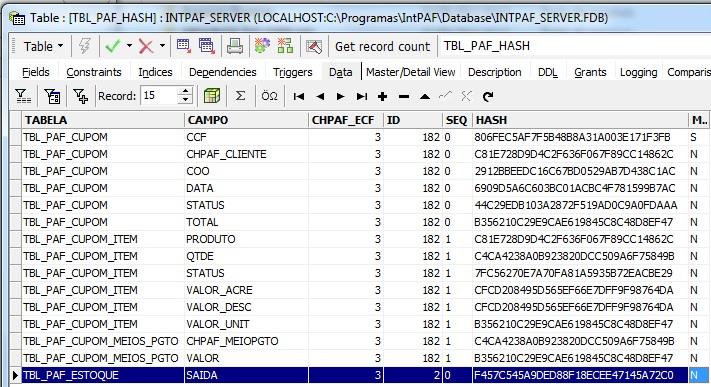Click the hierarchy diagram toolbar icon

pos(285,46)
